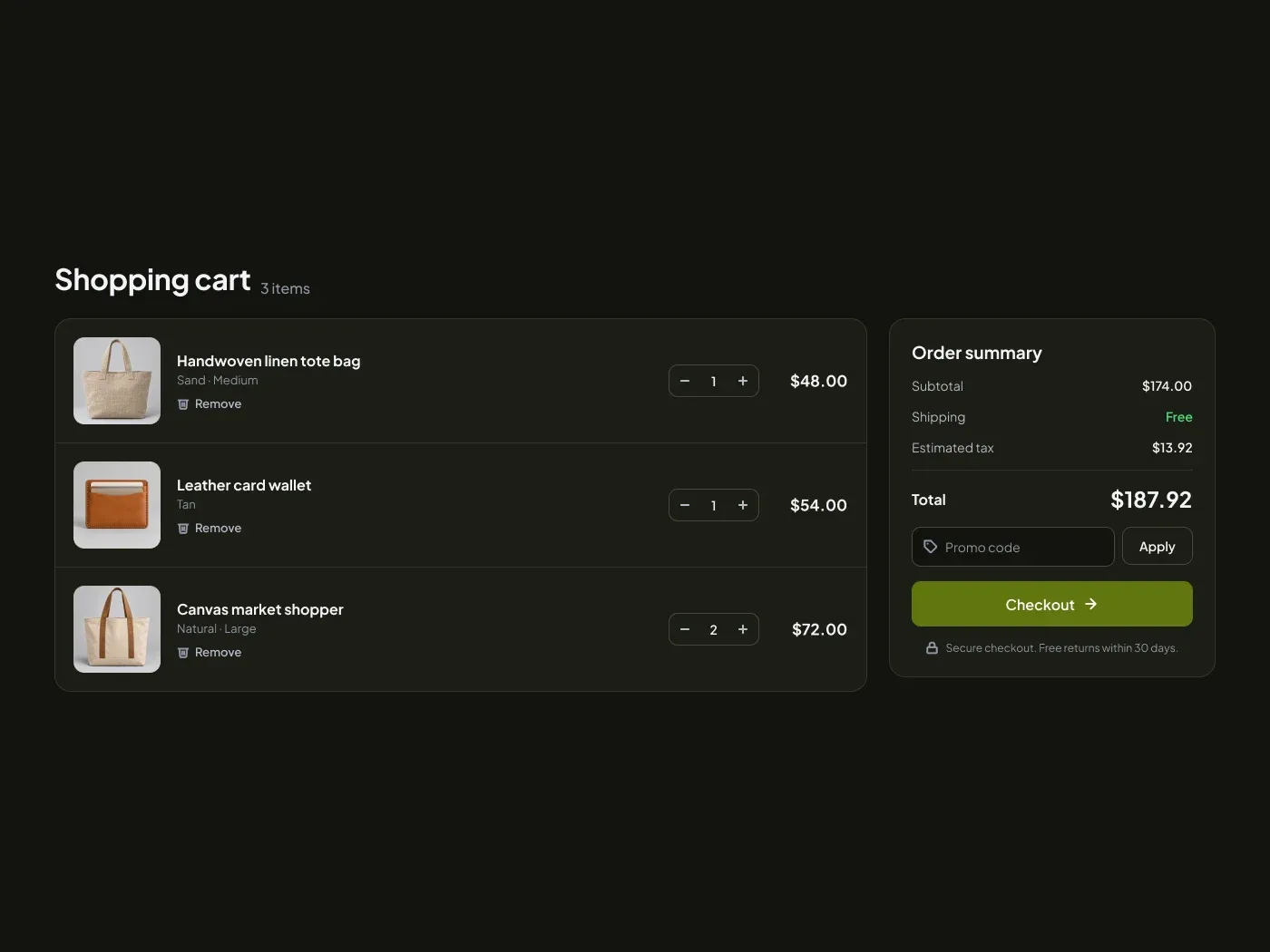Increase quantity of Leather card wallet

point(743,505)
